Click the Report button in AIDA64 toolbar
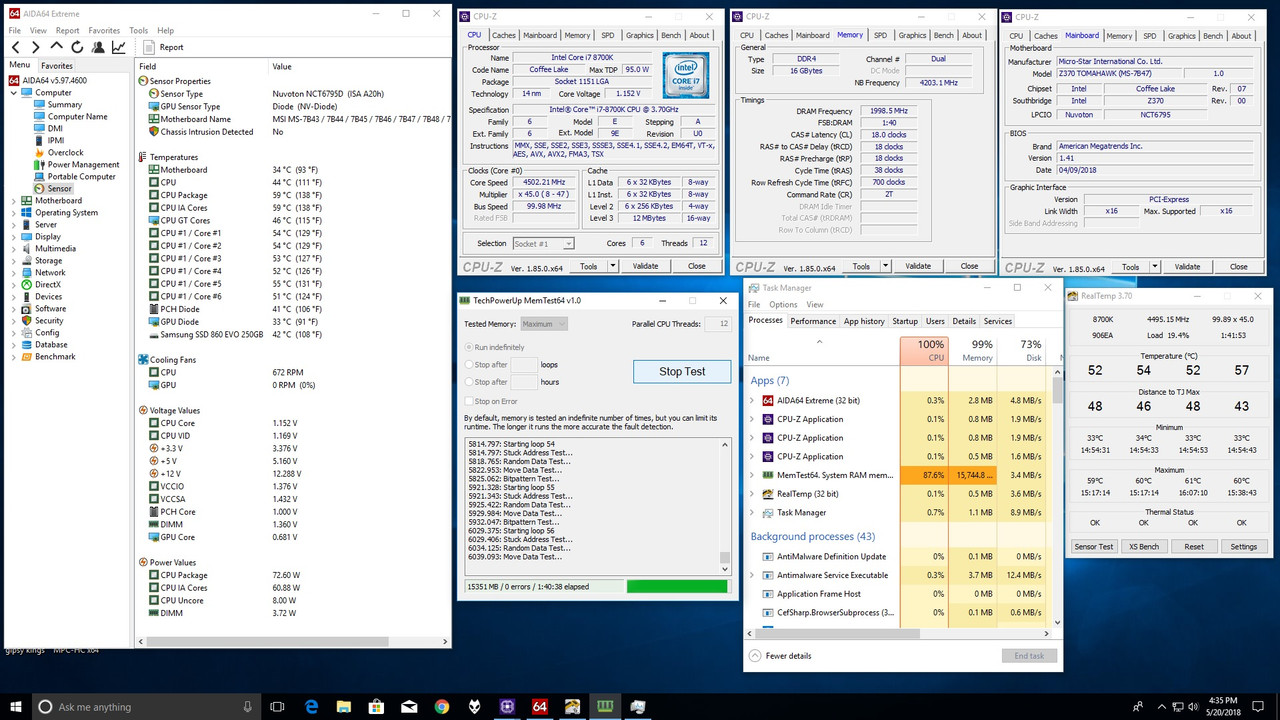 [164, 47]
